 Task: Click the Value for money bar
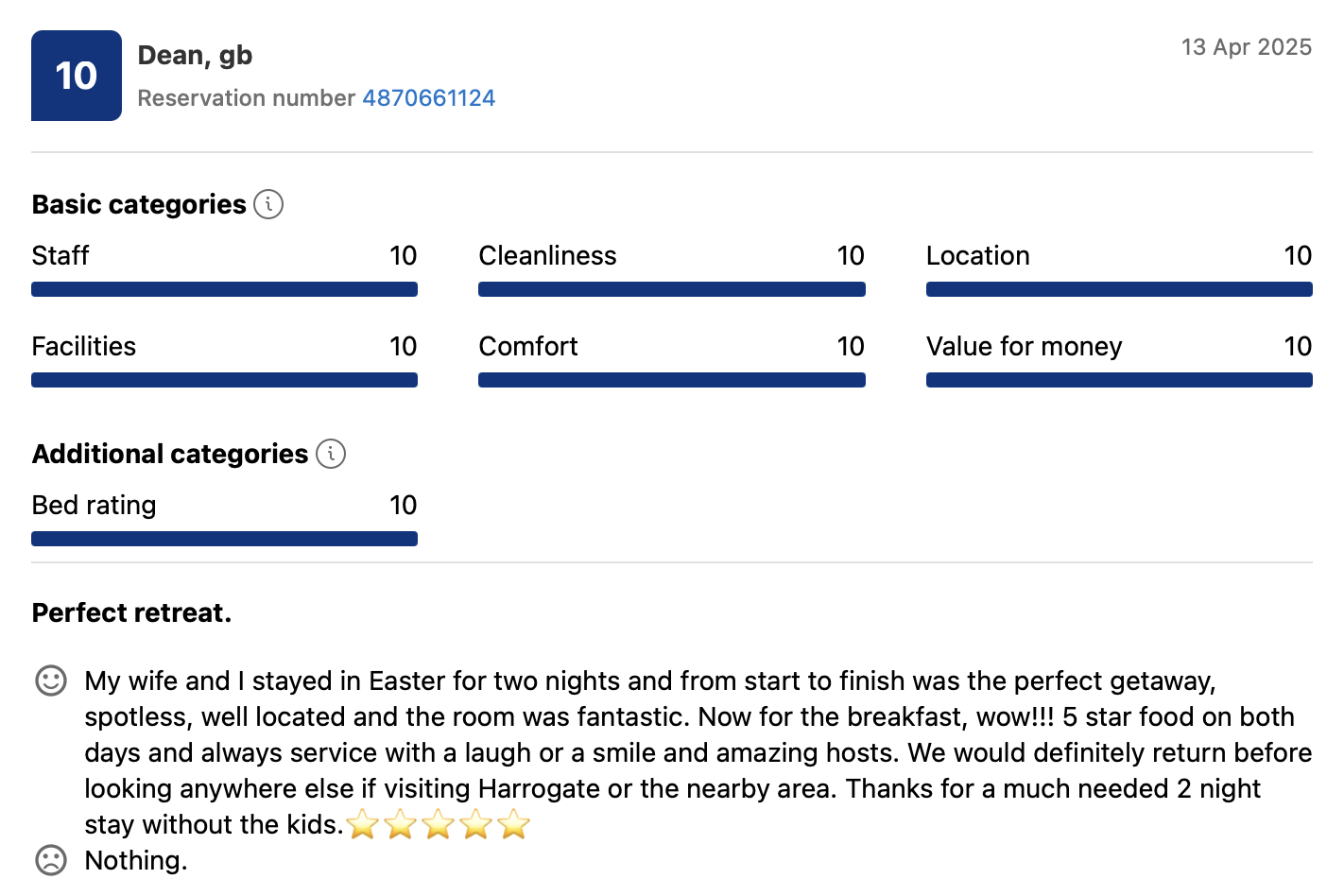(x=1119, y=380)
